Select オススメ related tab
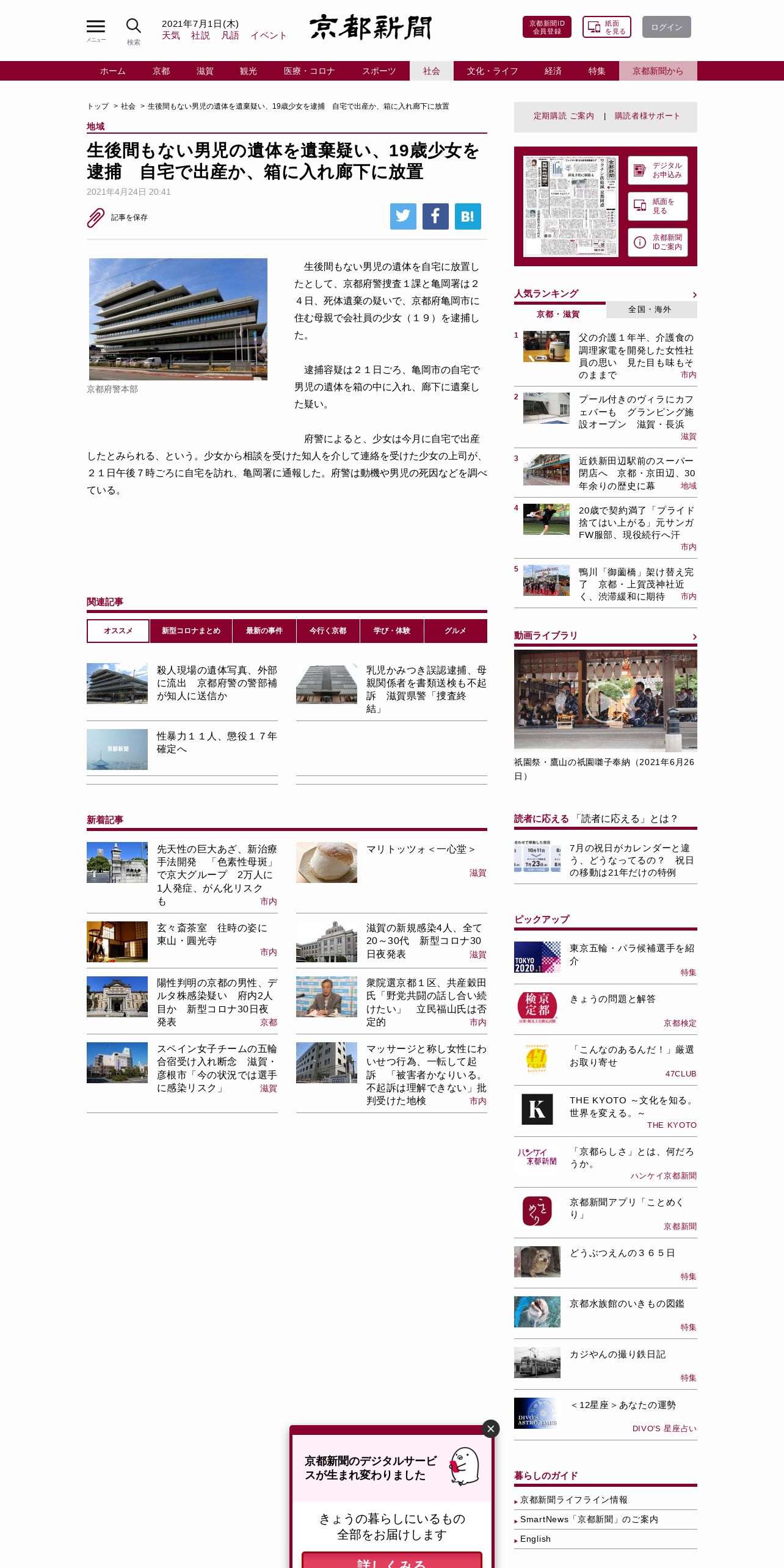This screenshot has width=784, height=1568. point(118,631)
